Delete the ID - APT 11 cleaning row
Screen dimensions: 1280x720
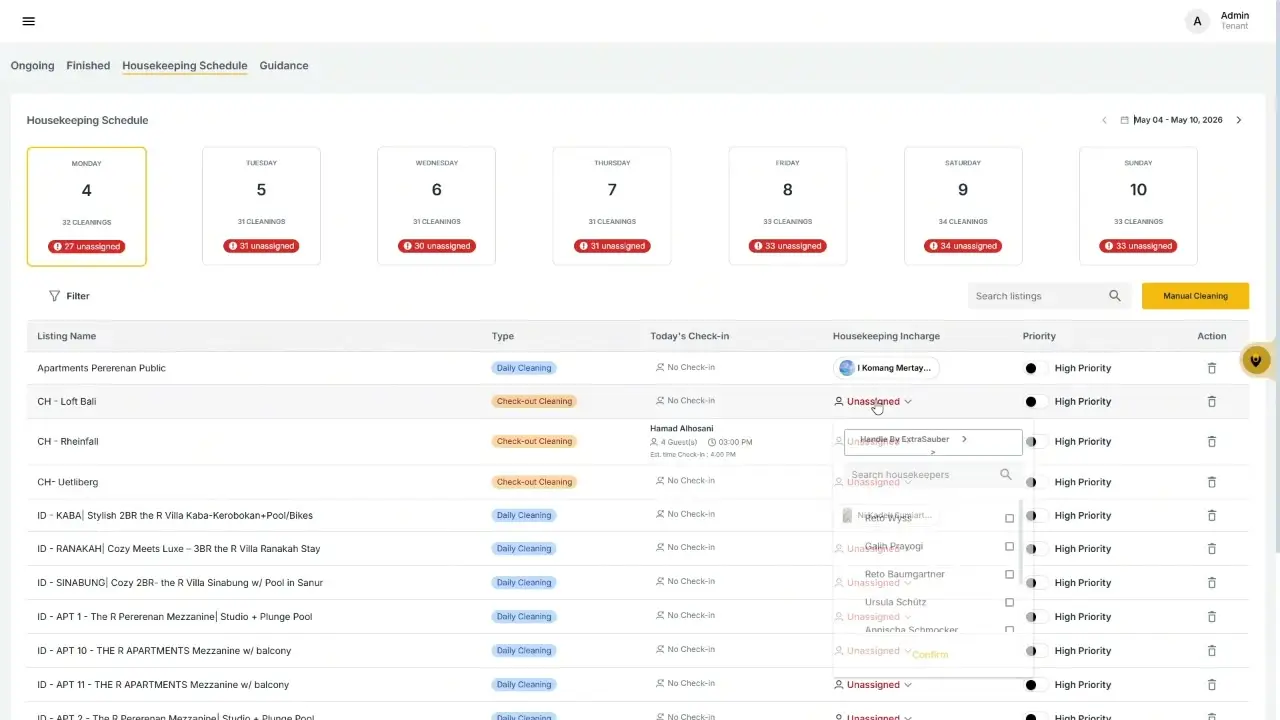1212,685
